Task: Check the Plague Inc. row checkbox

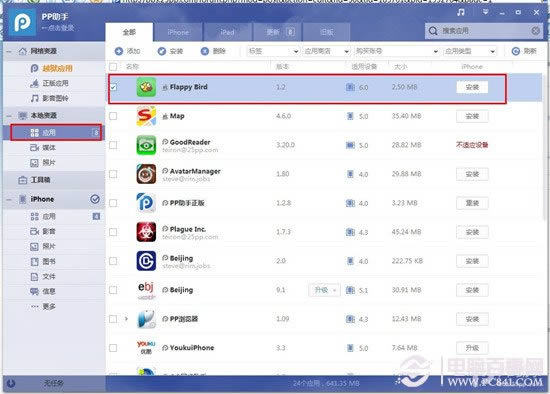Action: pos(113,232)
